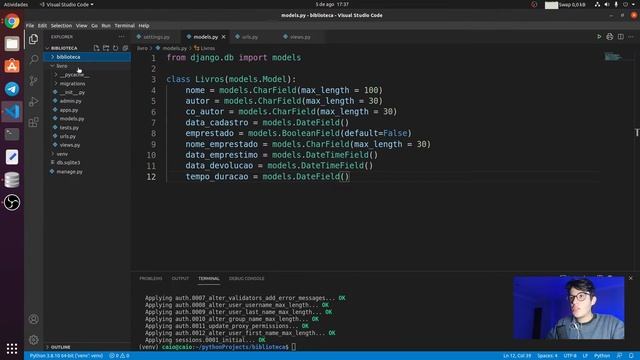Click New Folder icon in Explorer header
640x360 pixels.
[106, 48]
